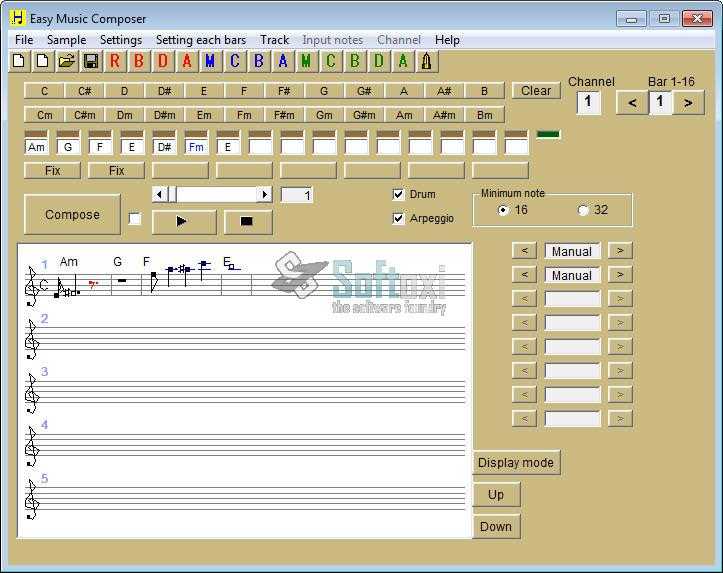Click the scrollbar right arrow above the stop button
This screenshot has width=723, height=573.
point(265,195)
